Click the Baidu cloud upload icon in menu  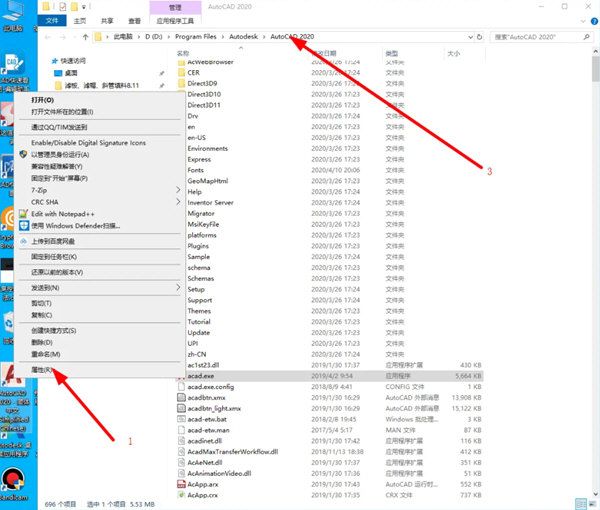pos(24,241)
